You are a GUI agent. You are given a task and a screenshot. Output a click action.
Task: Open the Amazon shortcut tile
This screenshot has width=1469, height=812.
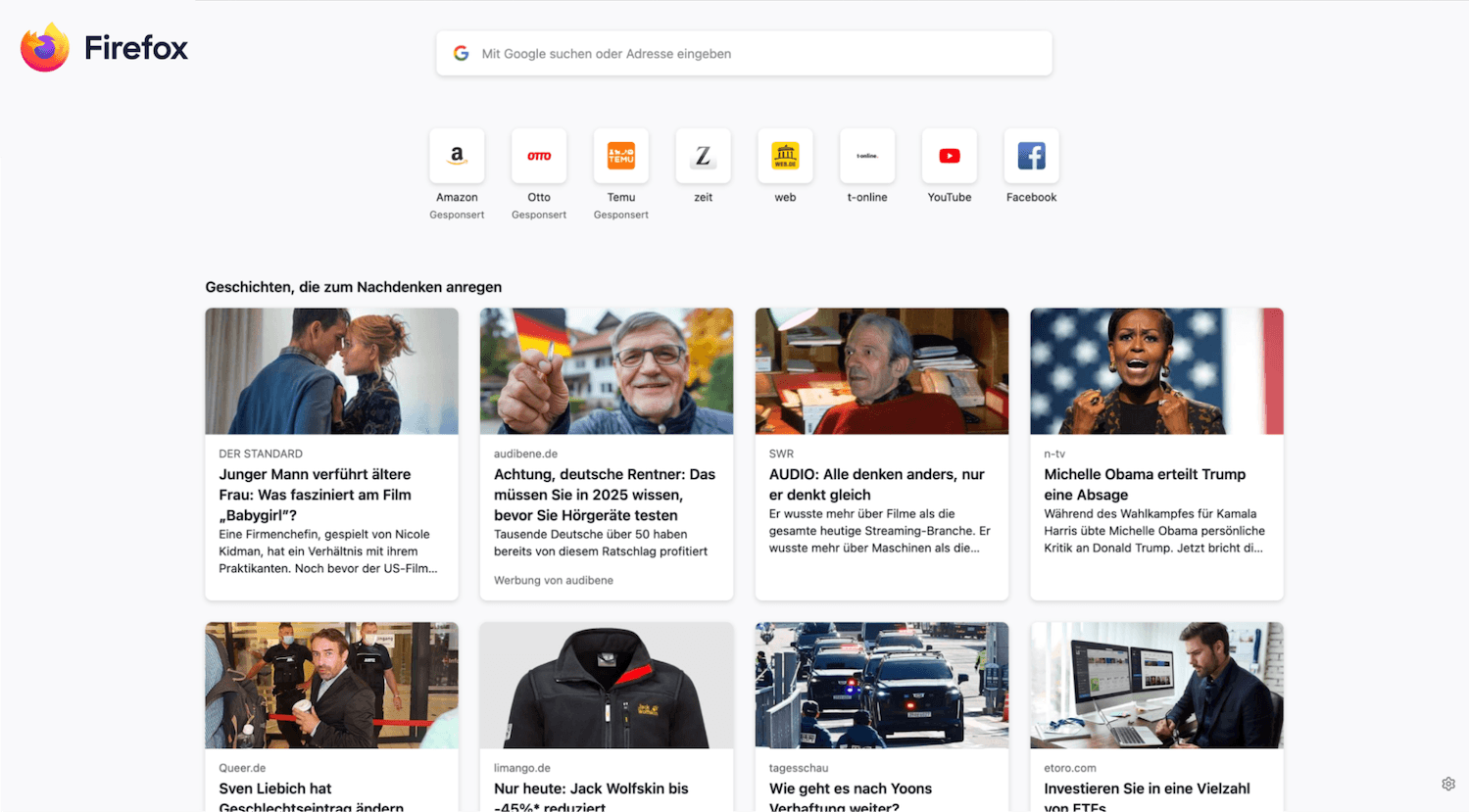point(457,156)
